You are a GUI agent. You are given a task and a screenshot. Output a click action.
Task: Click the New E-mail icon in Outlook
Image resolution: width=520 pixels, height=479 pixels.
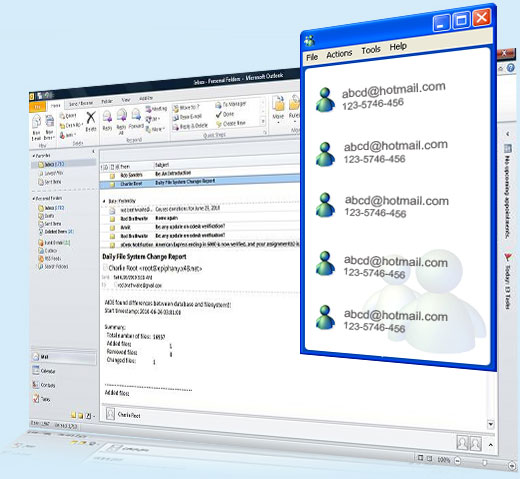(36, 122)
